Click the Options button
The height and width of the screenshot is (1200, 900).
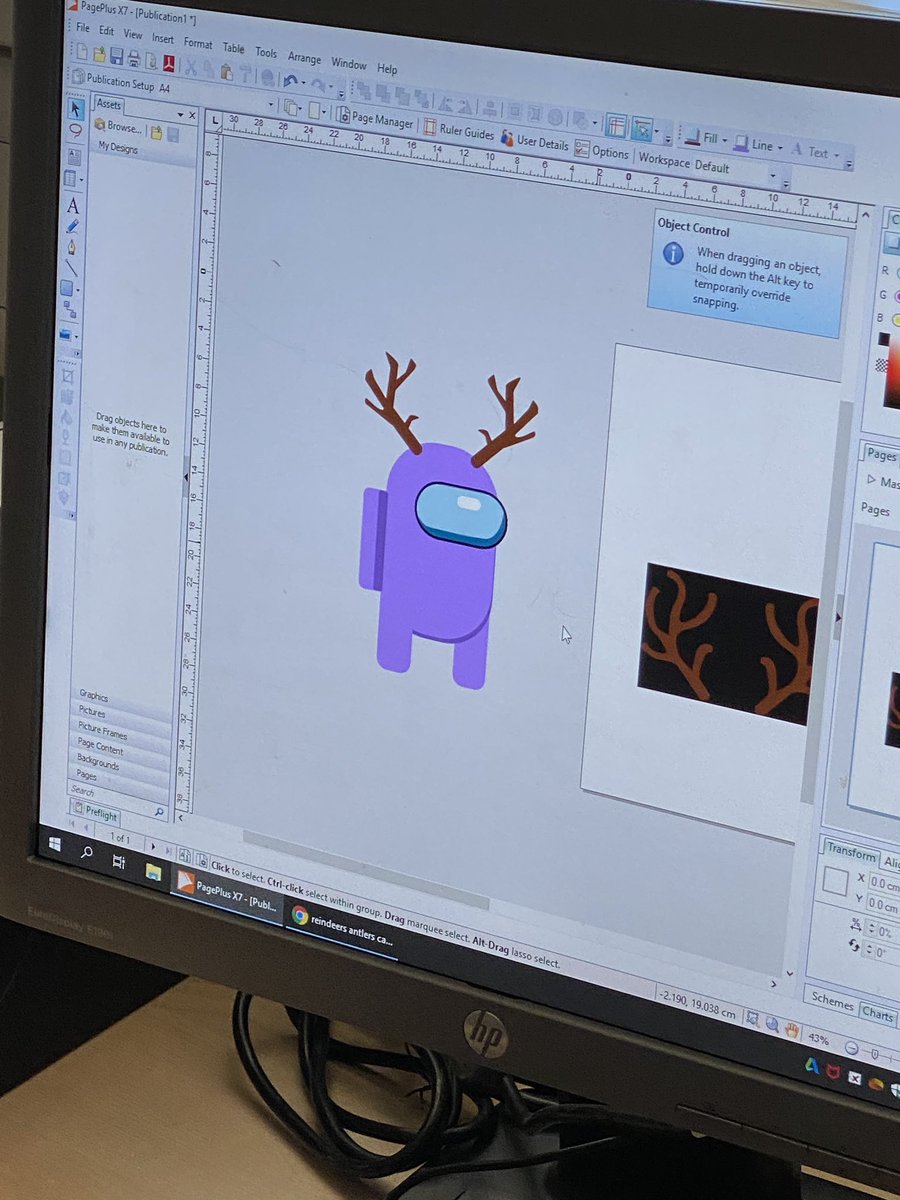pyautogui.click(x=602, y=151)
